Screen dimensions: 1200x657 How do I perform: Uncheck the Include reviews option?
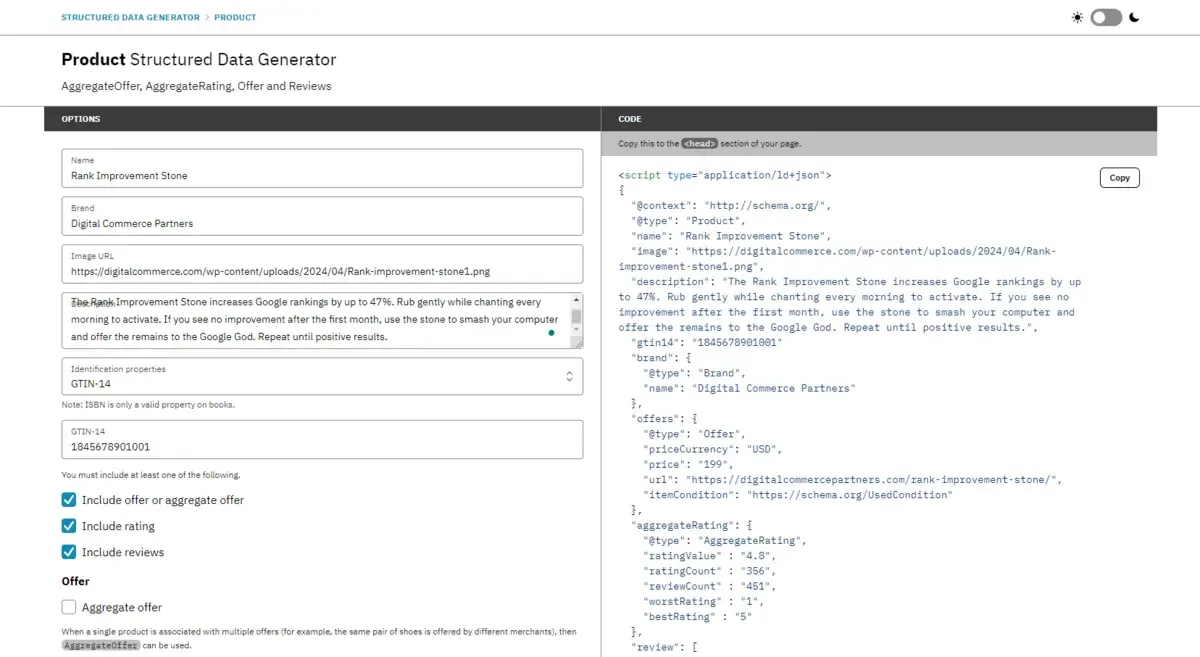[68, 551]
